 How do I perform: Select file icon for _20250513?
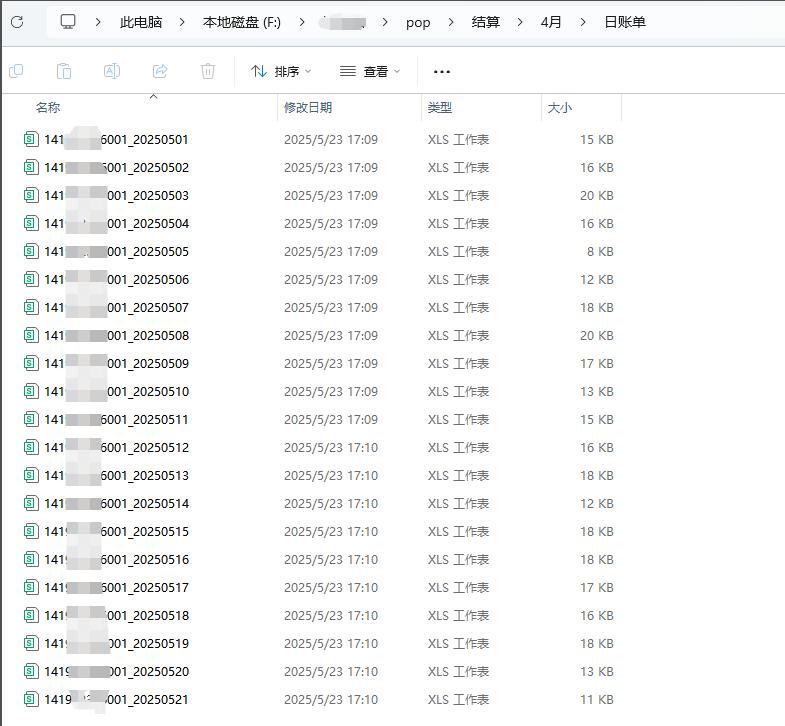click(31, 475)
